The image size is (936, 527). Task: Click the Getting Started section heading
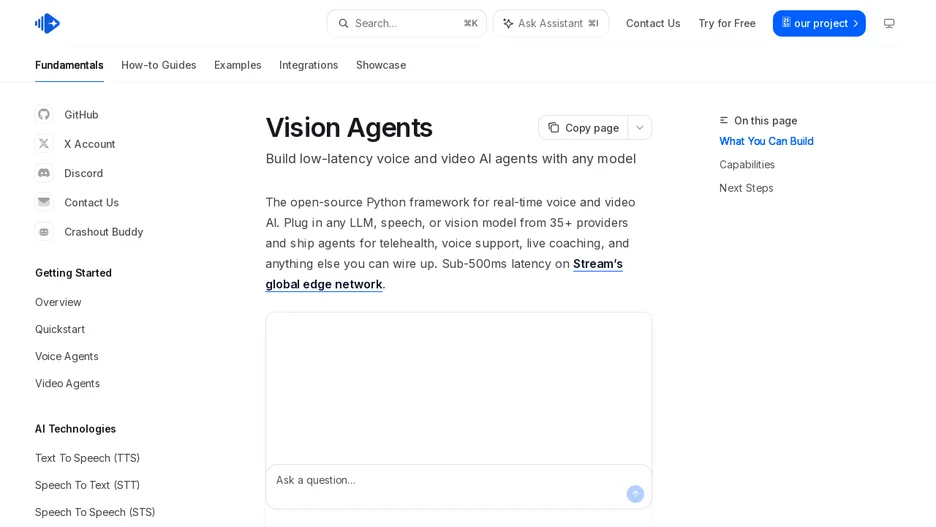click(x=73, y=273)
